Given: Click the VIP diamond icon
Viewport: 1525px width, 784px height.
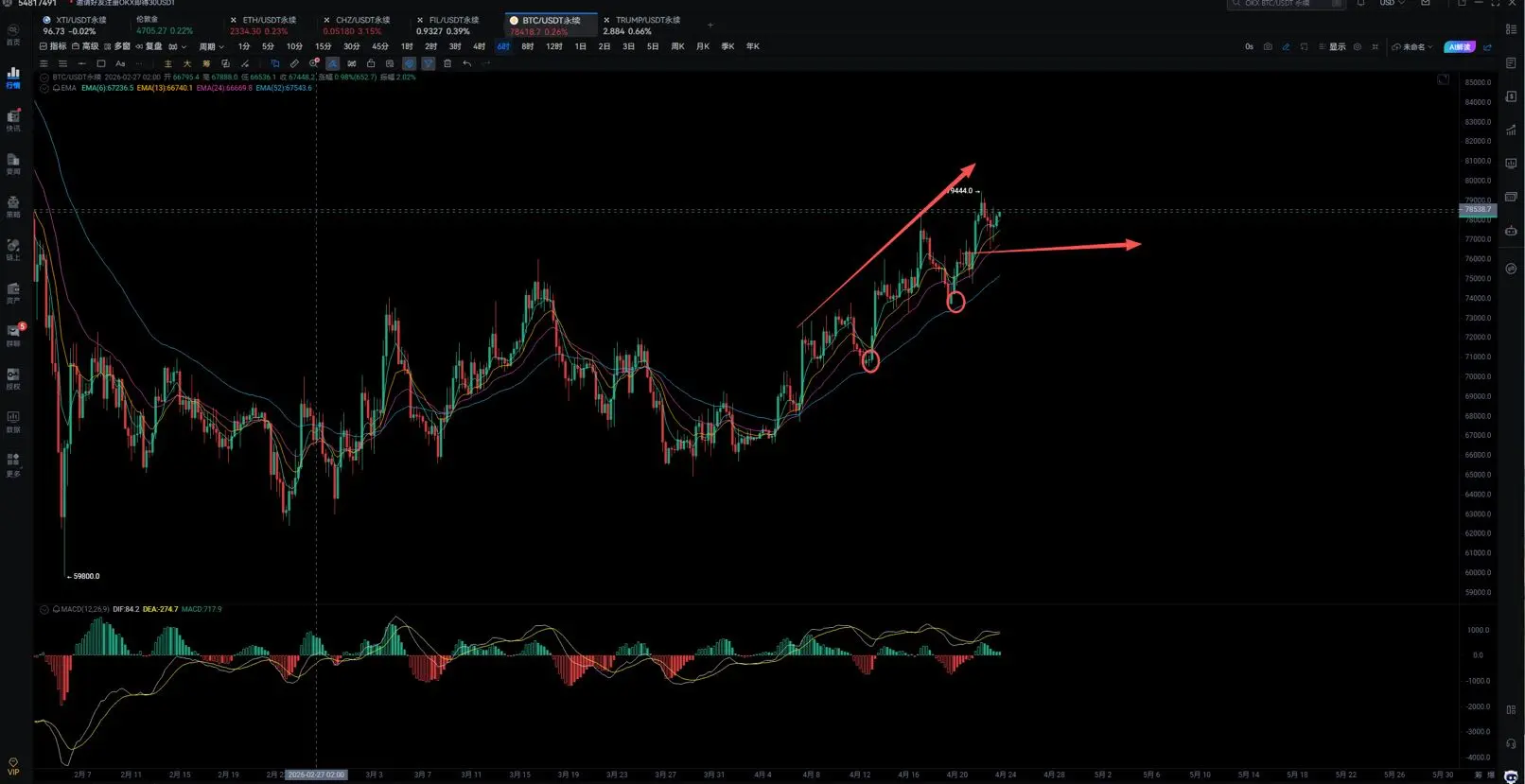Looking at the screenshot, I should (13, 766).
